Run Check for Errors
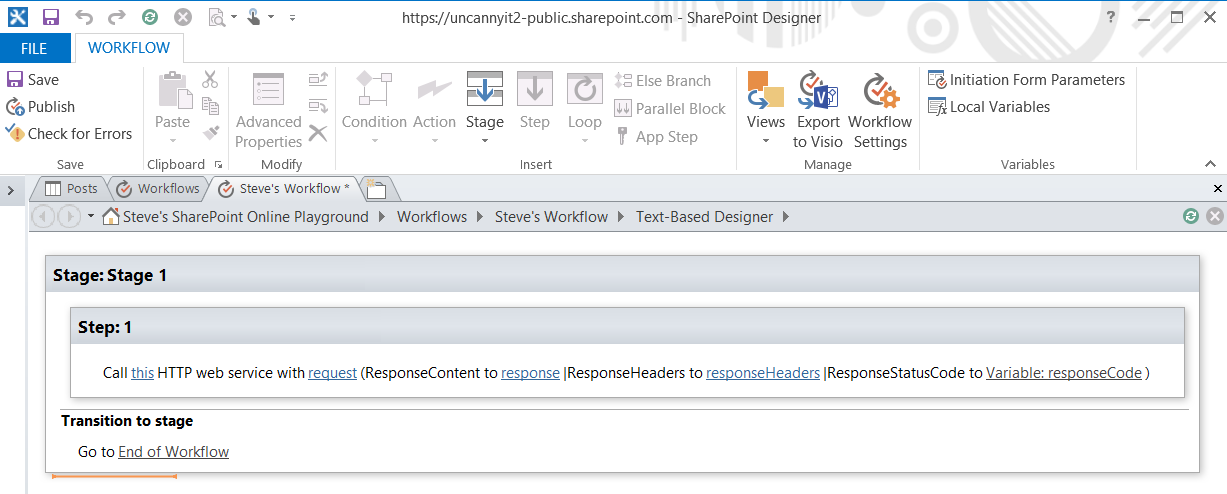 pyautogui.click(x=69, y=134)
